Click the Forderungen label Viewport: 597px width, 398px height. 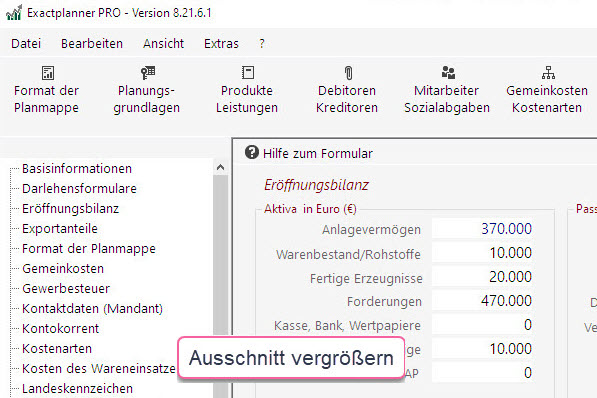384,302
